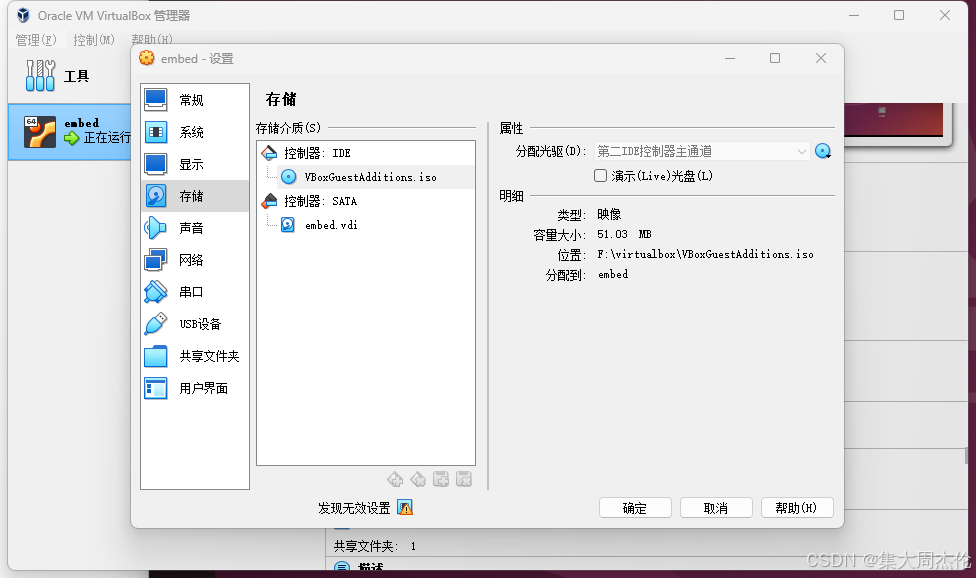Click the 帮助(H) button in settings dialog

(797, 508)
